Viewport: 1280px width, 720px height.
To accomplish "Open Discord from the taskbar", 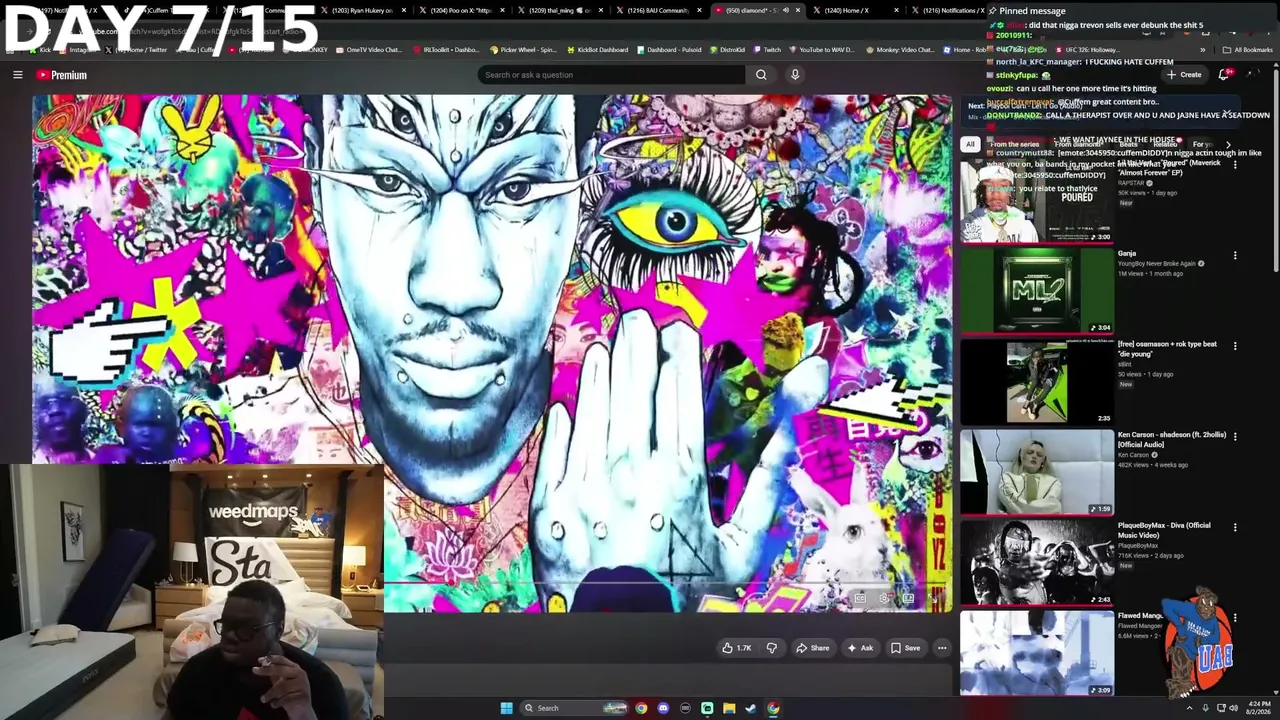I will pyautogui.click(x=663, y=708).
